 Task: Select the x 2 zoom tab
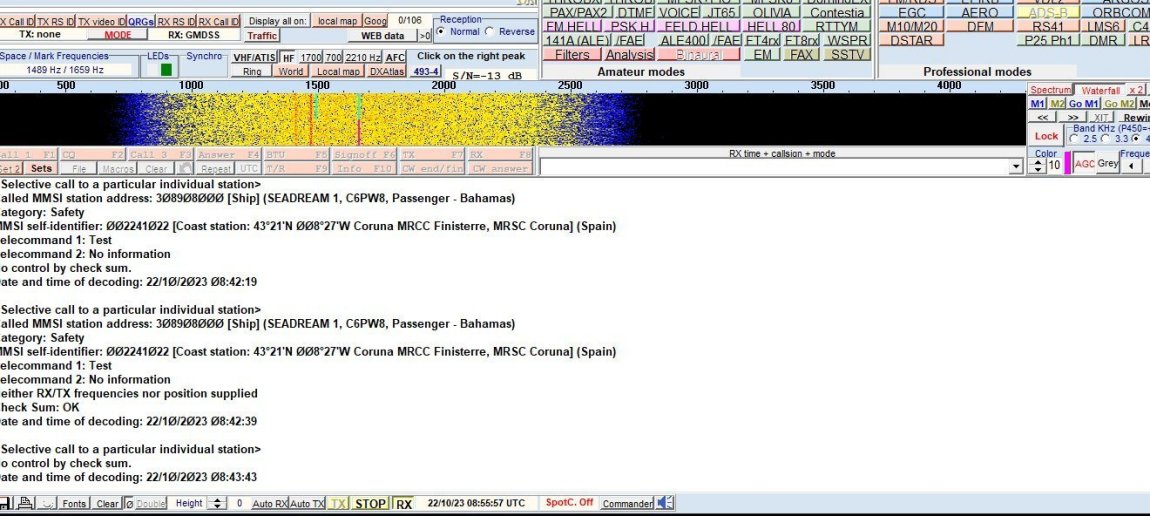click(1135, 90)
